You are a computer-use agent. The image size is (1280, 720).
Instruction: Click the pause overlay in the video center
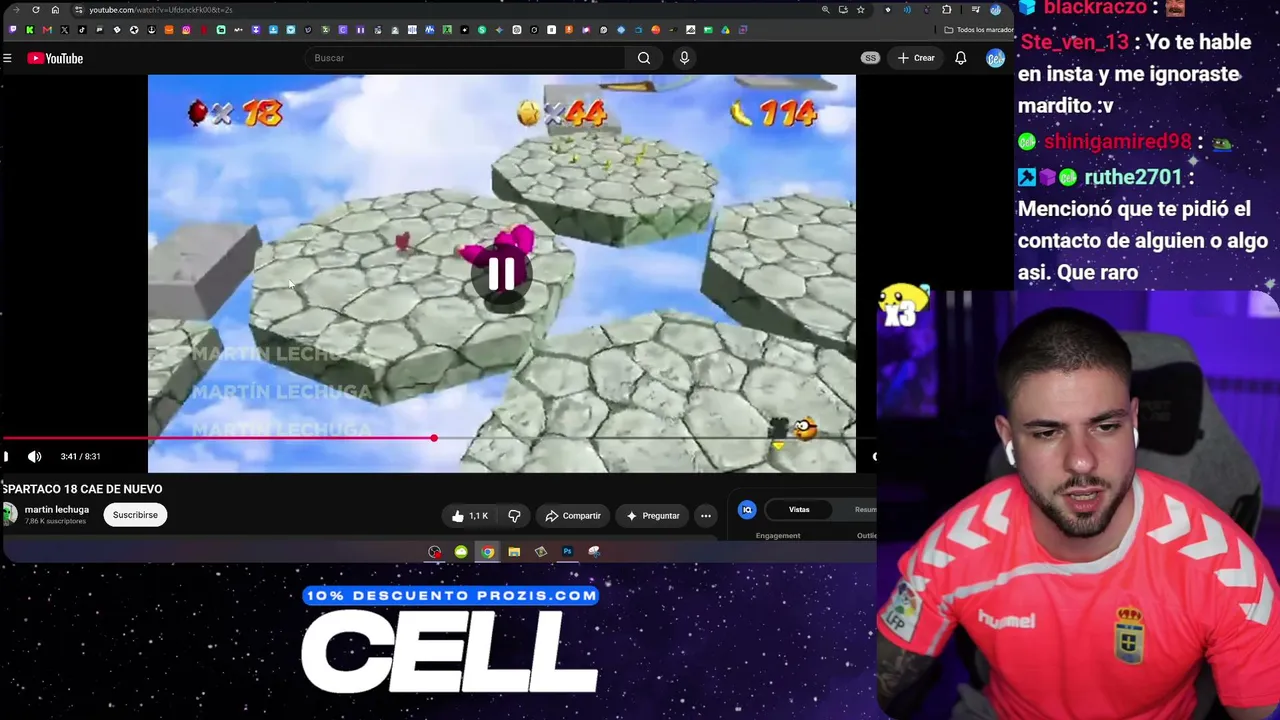pos(501,273)
